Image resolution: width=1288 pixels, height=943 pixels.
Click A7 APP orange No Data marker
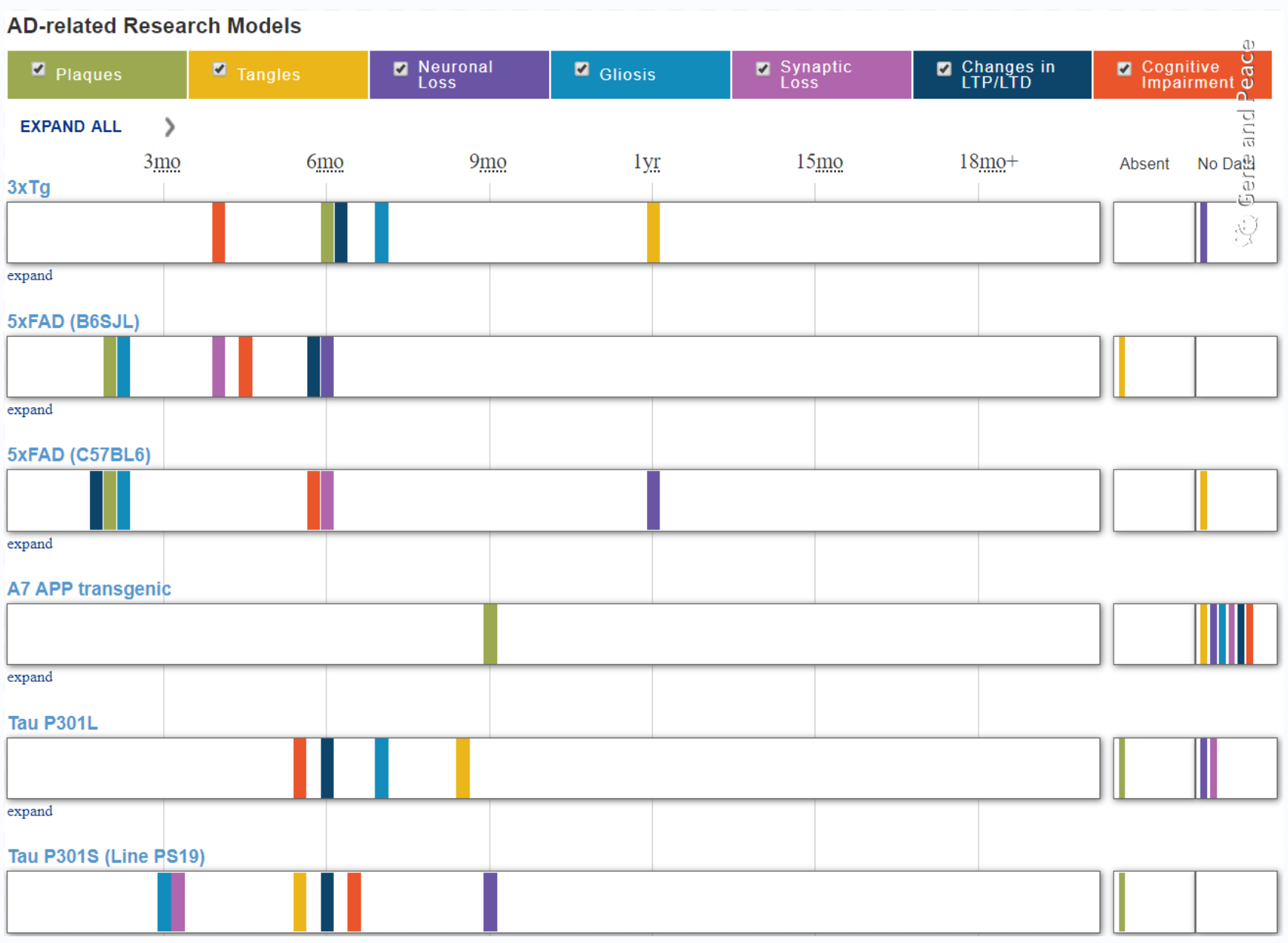[x=1249, y=634]
